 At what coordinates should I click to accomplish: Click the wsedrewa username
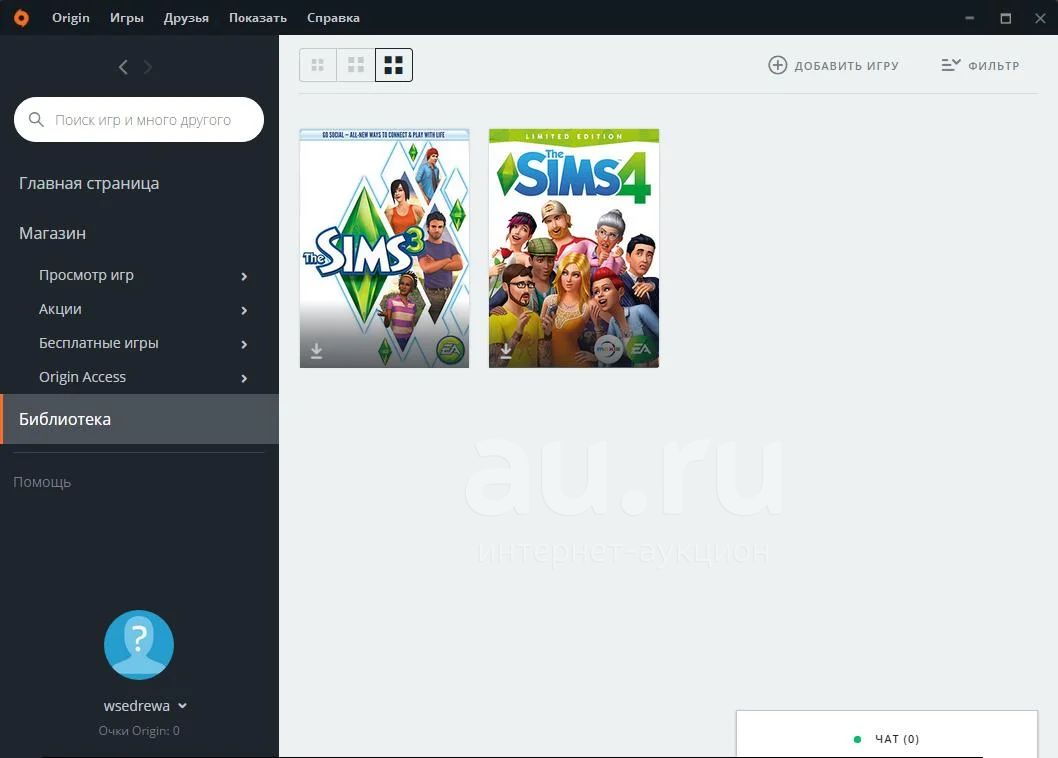point(137,706)
